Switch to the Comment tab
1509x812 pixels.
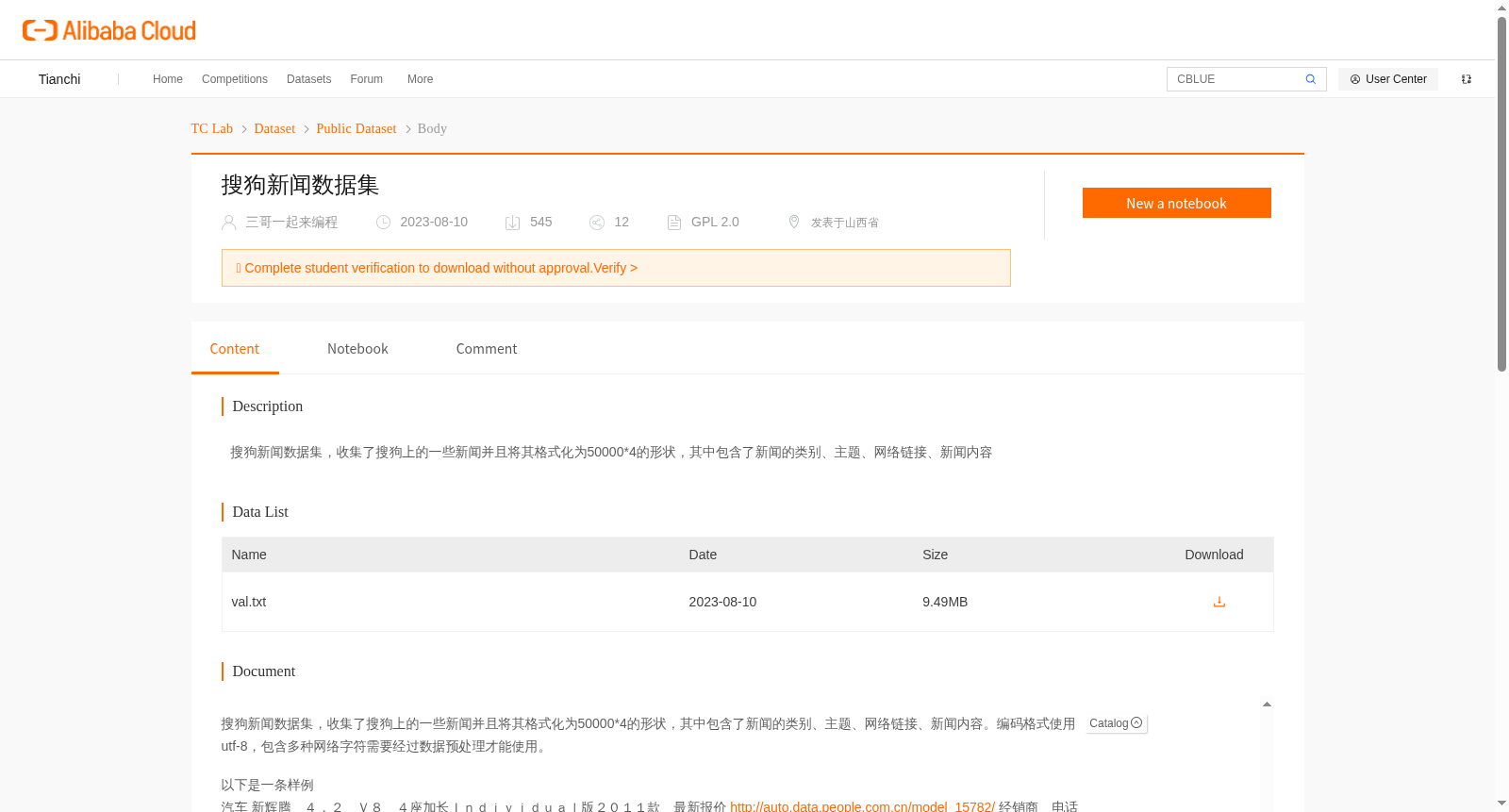point(487,349)
